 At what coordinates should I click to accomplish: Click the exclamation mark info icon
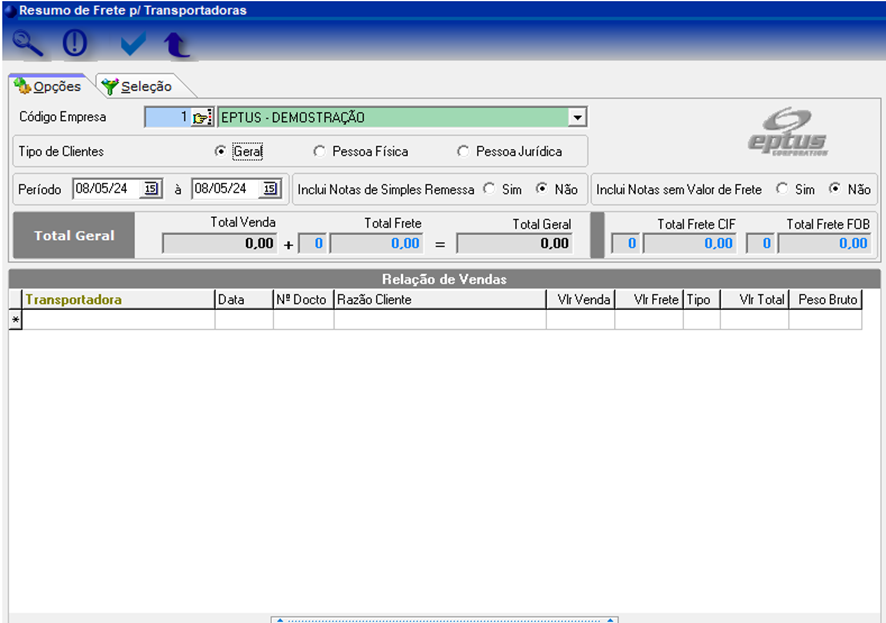[75, 44]
